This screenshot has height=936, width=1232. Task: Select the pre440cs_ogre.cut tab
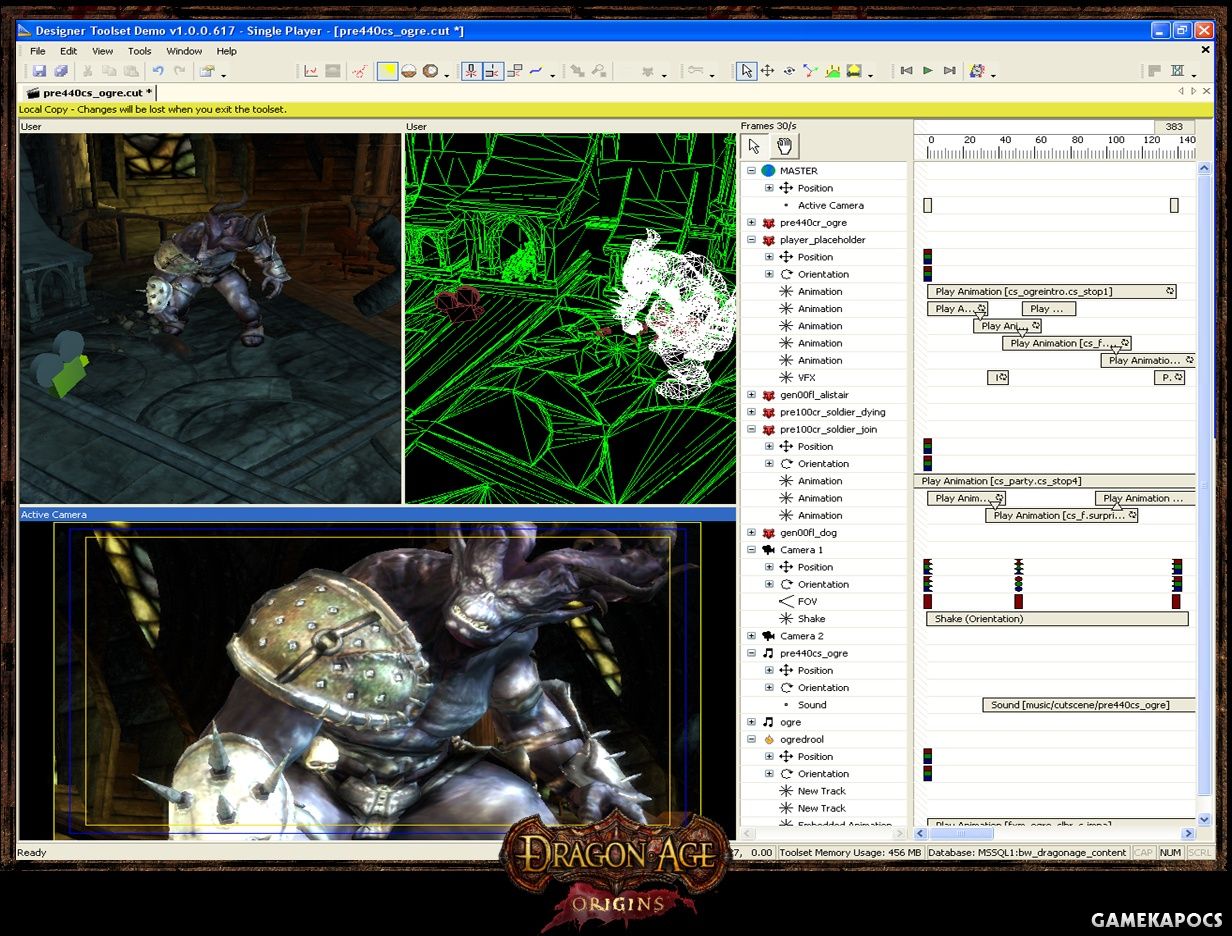coord(89,93)
